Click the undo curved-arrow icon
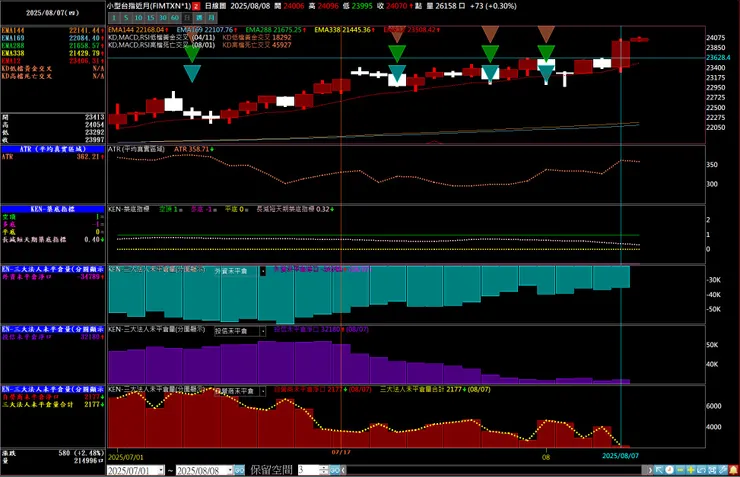740x477 pixels. (701, 470)
